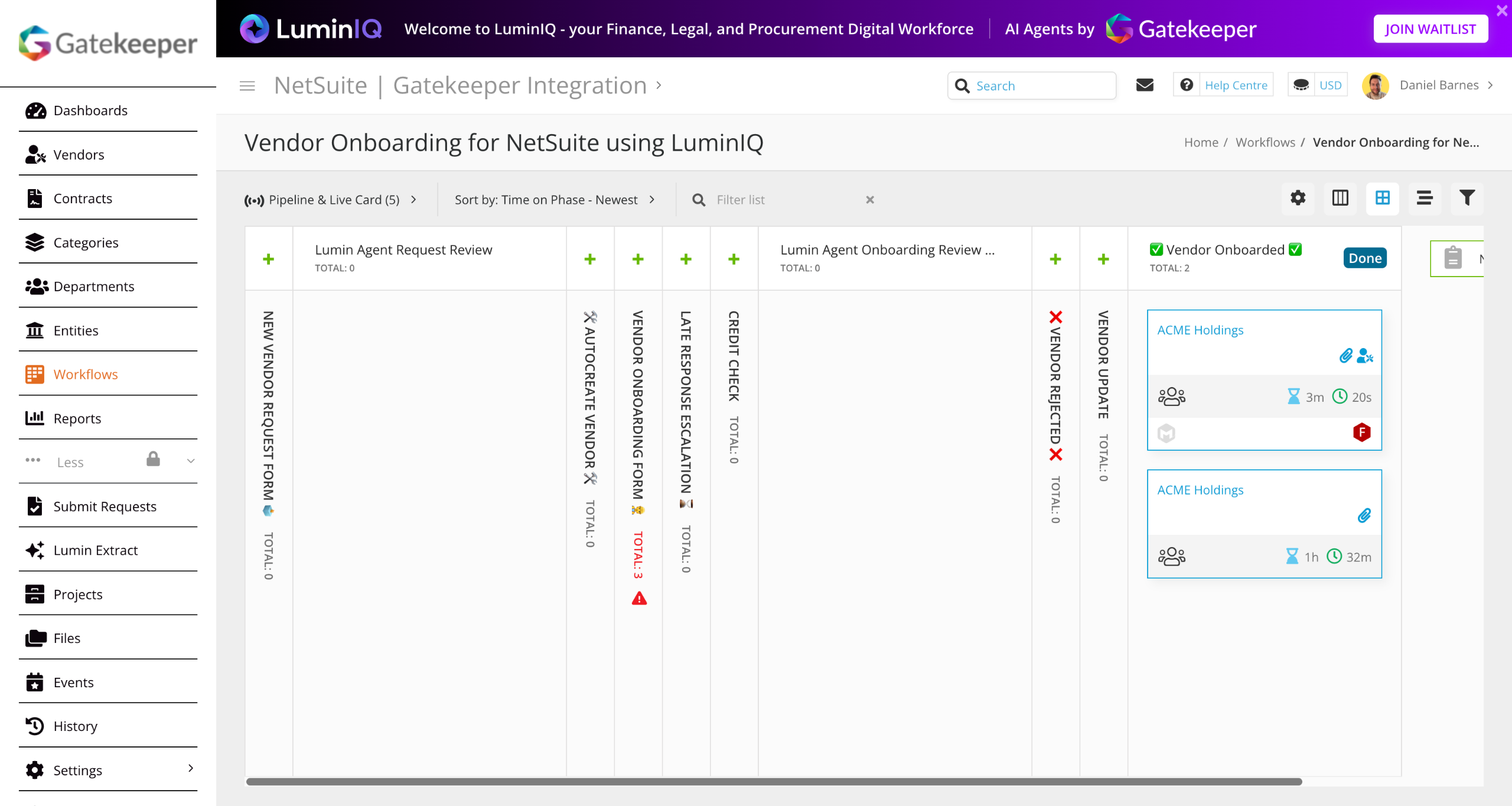1512x806 pixels.
Task: Click the red F badge on ACME card
Action: (x=1361, y=433)
